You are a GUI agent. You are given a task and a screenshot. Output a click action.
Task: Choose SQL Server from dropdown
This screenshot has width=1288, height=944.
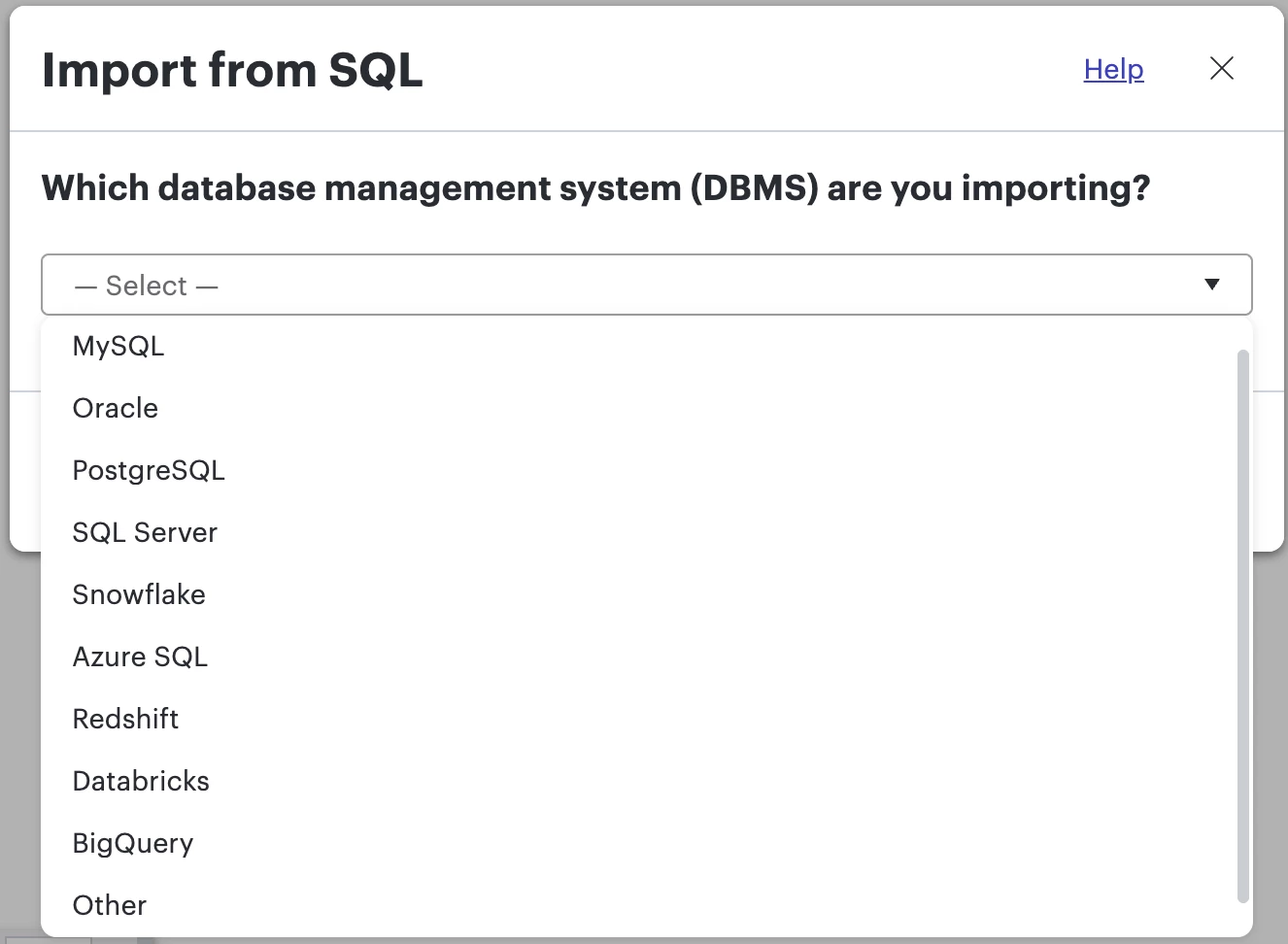click(145, 532)
